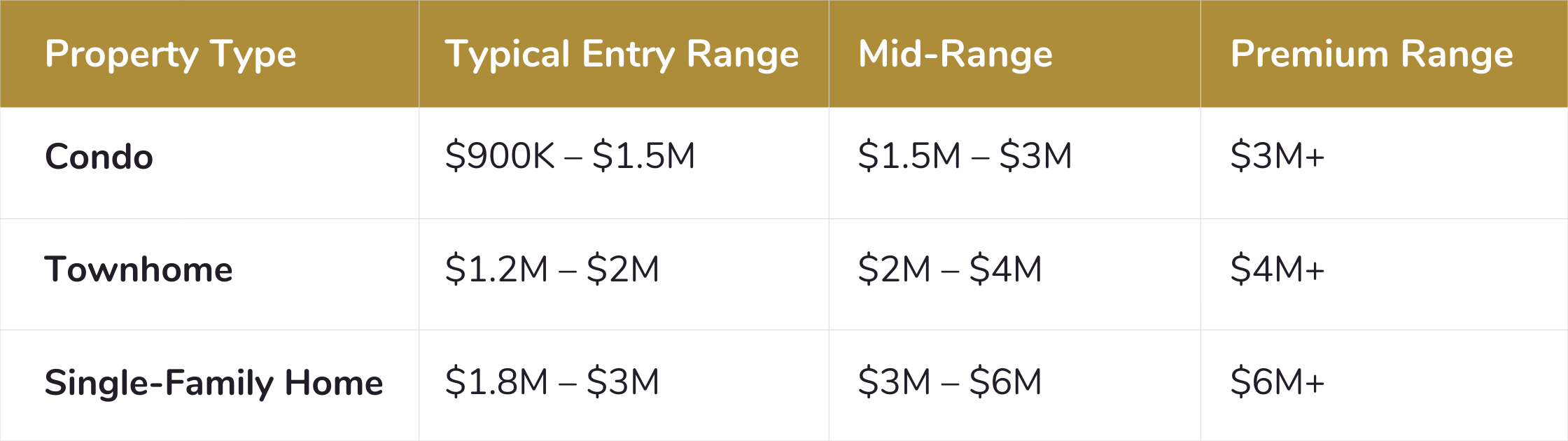Screen dimensions: 1568x441
Task: Select the $2M – $4M cell
Action: [950, 269]
